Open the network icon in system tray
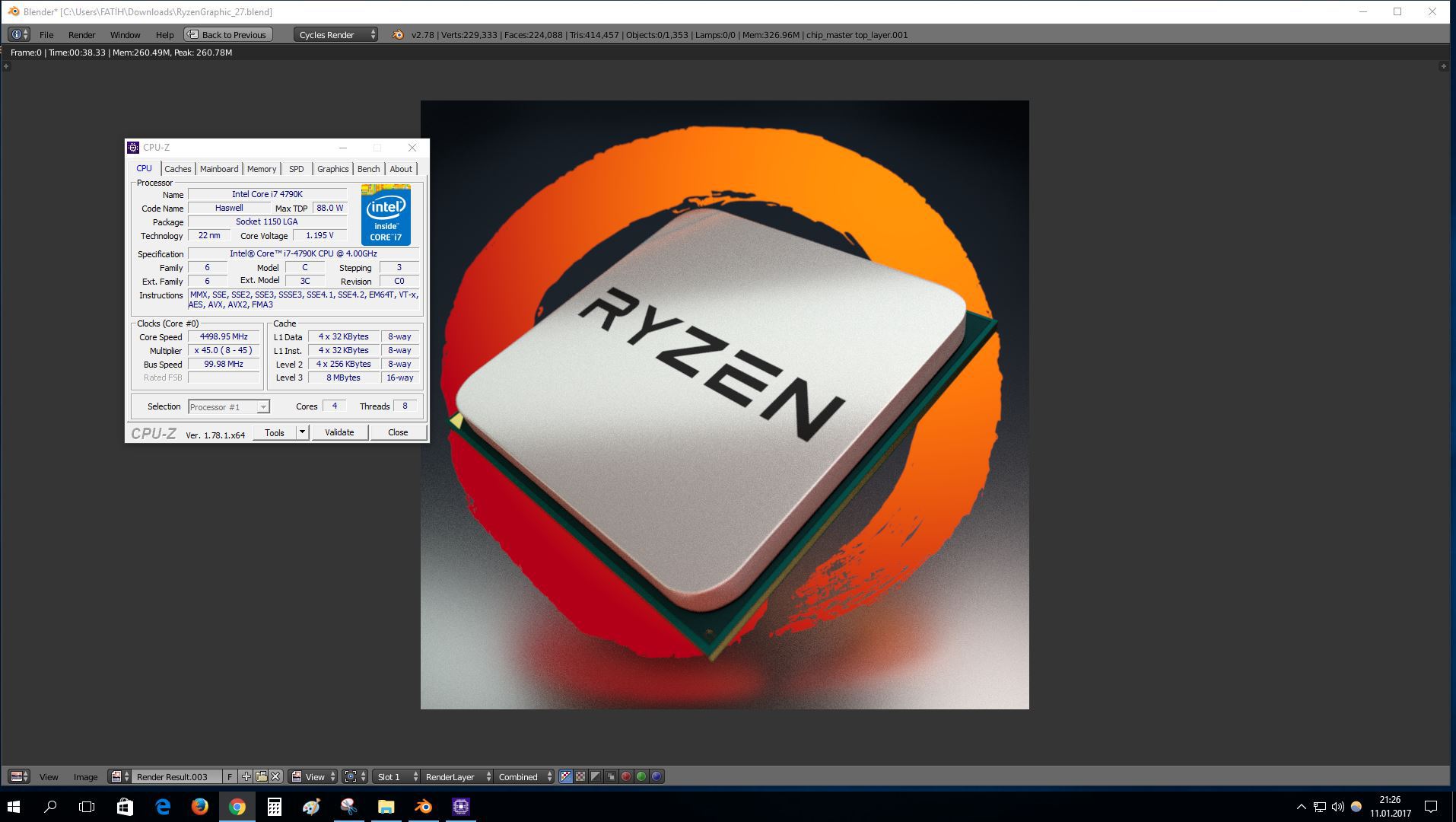 pos(1320,807)
